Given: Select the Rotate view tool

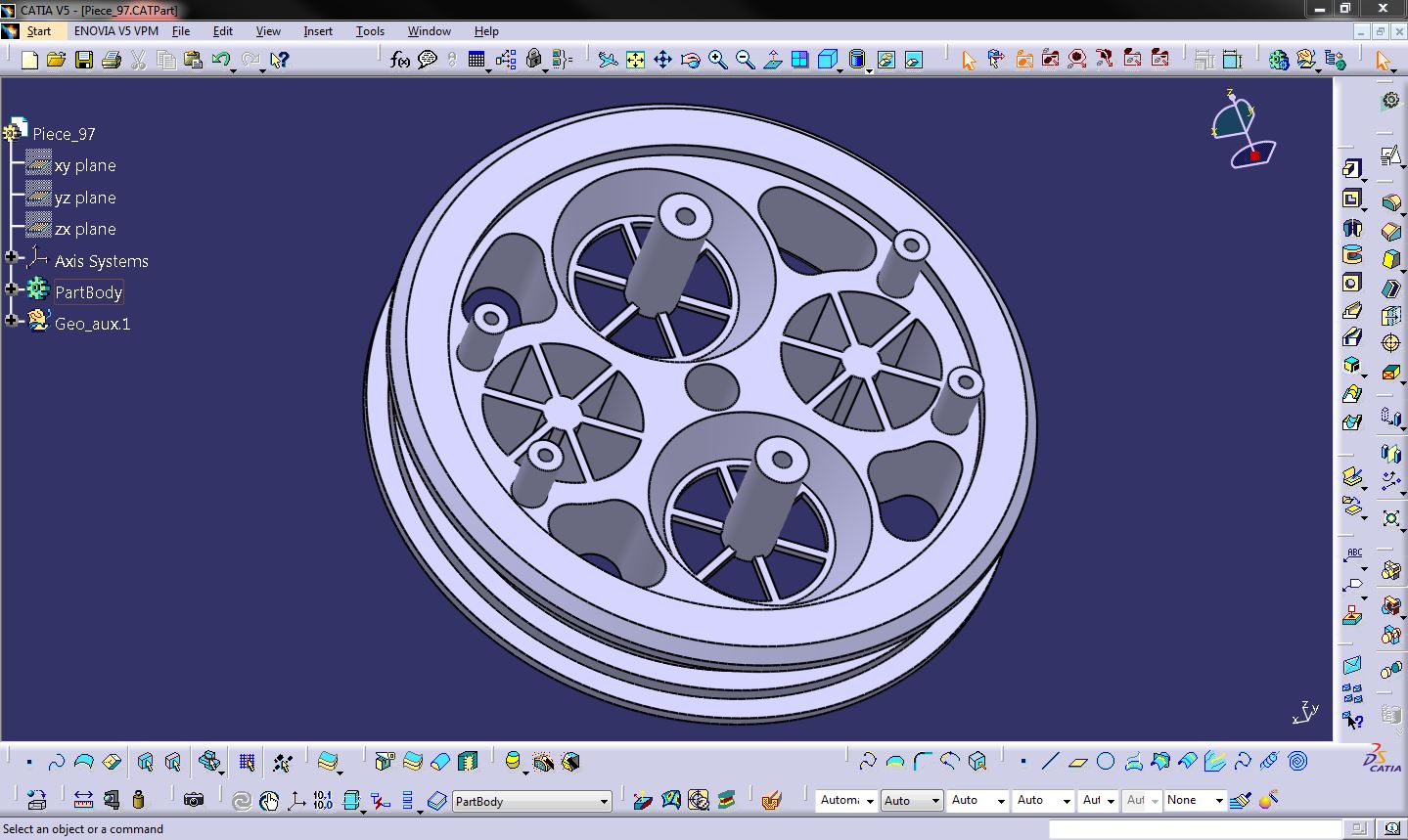Looking at the screenshot, I should coord(690,61).
